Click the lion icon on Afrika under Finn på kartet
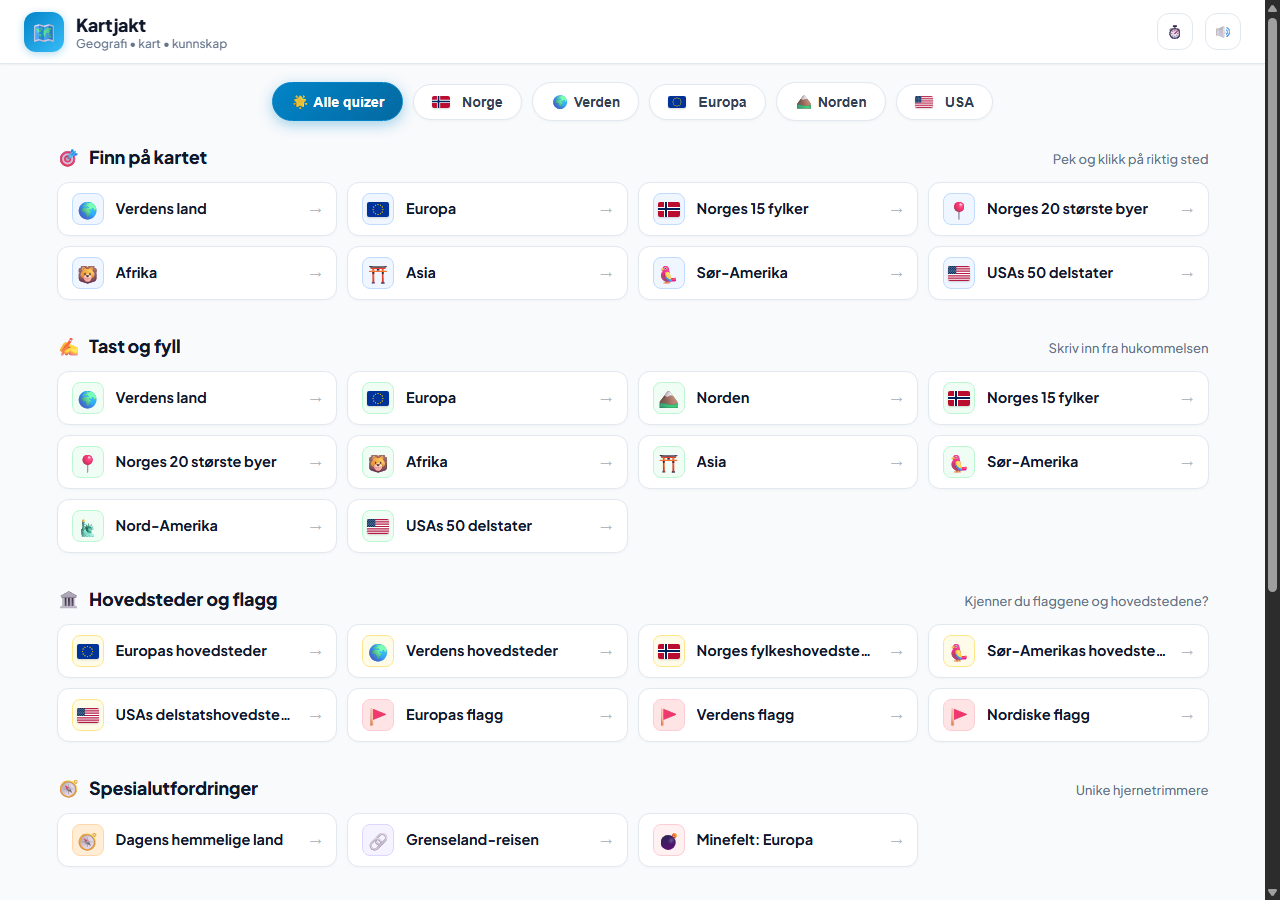This screenshot has height=900, width=1280. (x=88, y=273)
